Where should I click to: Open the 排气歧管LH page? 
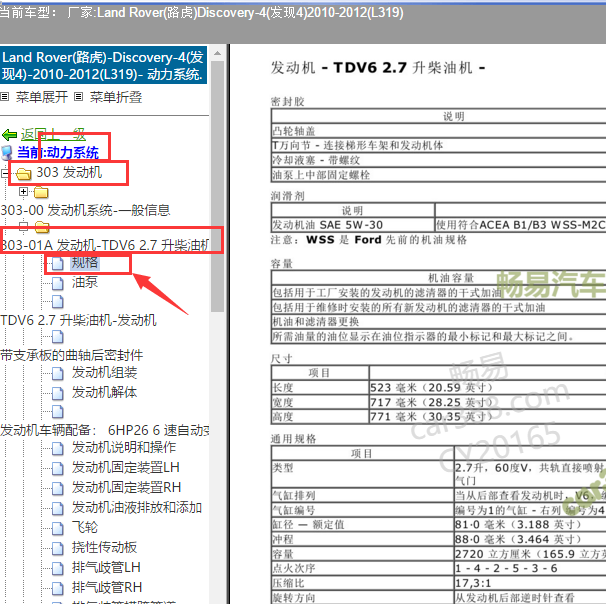click(106, 568)
